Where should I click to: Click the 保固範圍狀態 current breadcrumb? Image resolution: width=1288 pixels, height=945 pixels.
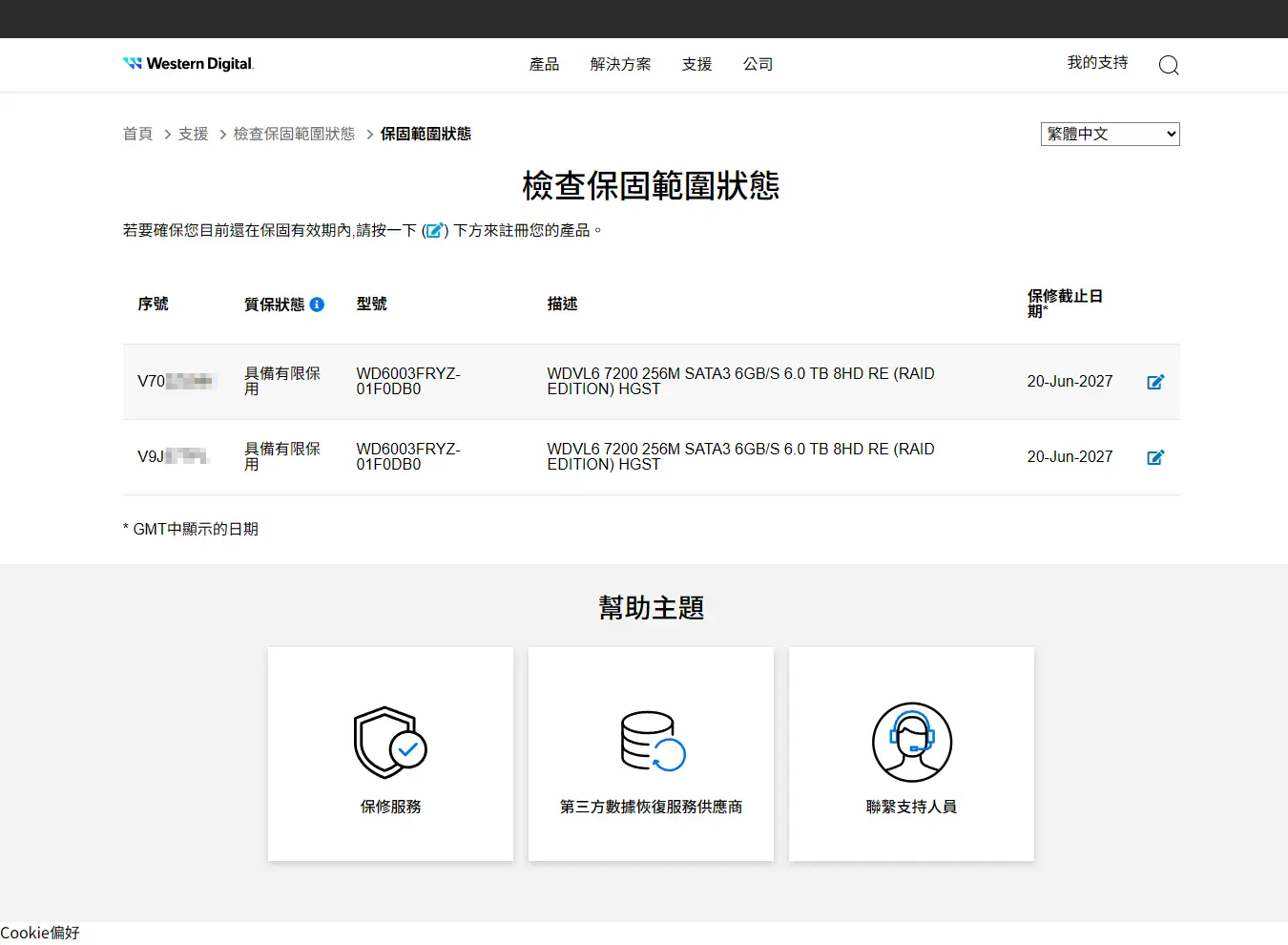click(426, 134)
